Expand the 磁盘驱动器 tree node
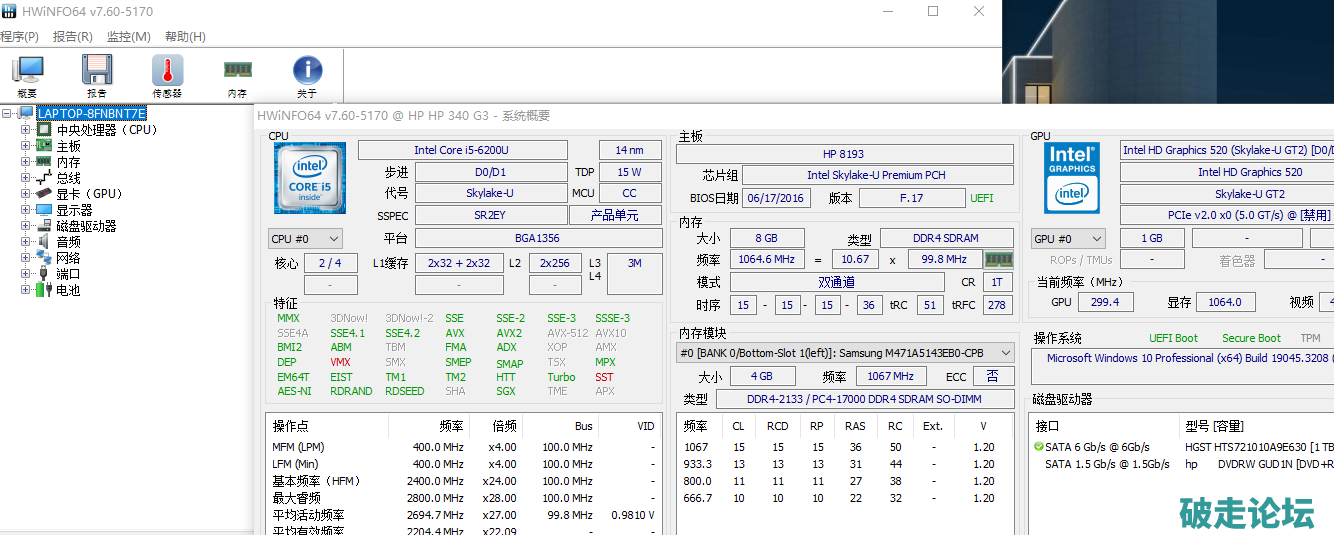The width and height of the screenshot is (1334, 535). pos(26,226)
